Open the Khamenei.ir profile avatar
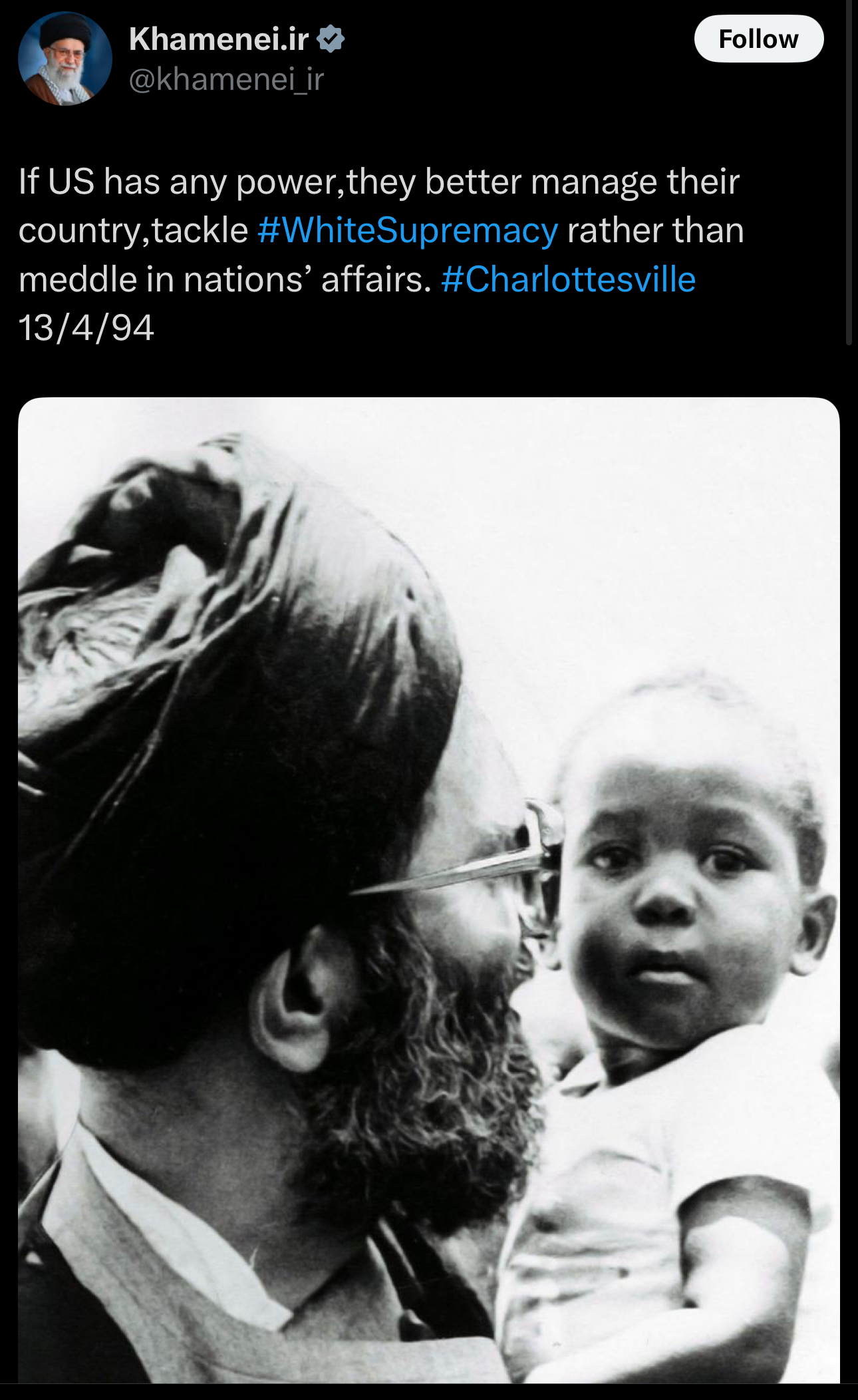Image resolution: width=858 pixels, height=1400 pixels. (65, 59)
